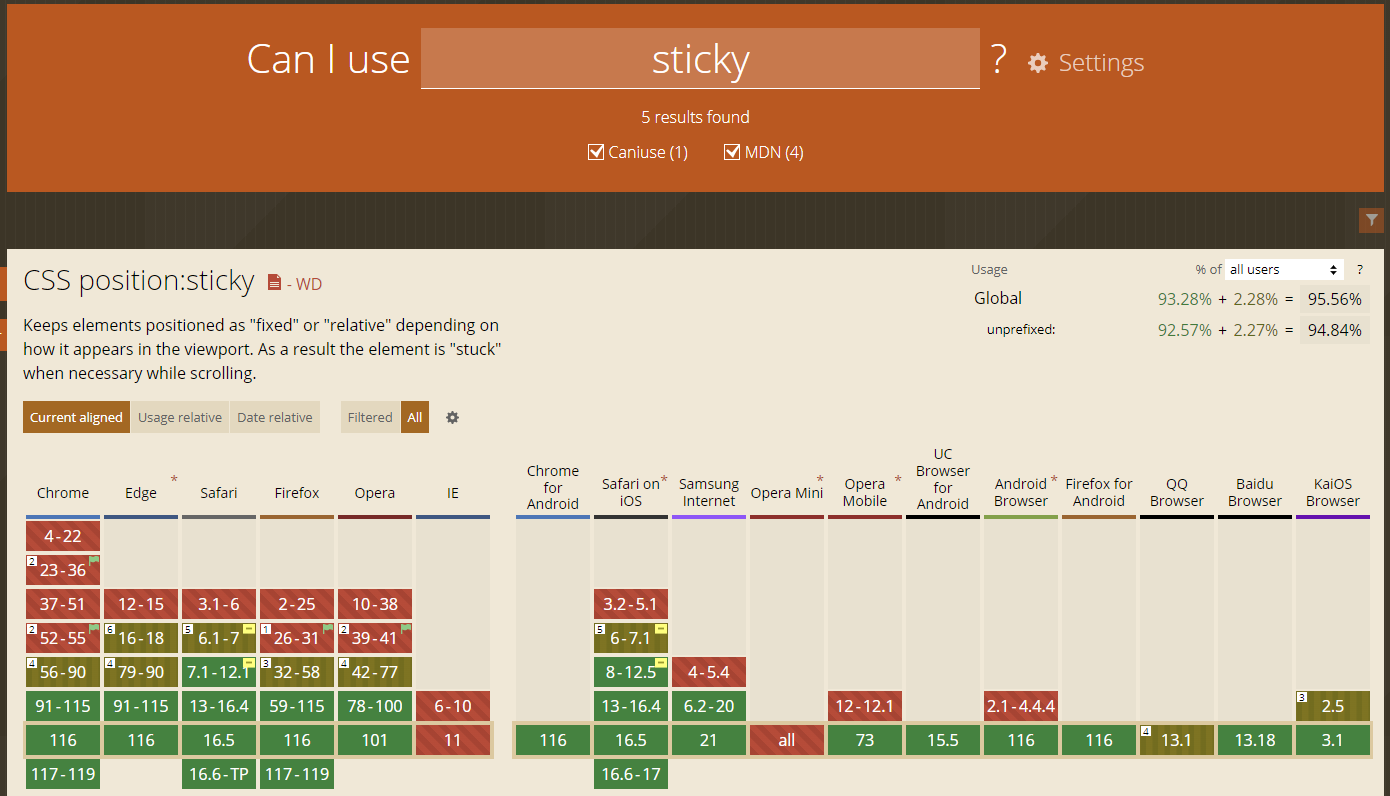Click the Firefox column header
Viewport: 1390px width, 796px height.
click(x=297, y=493)
